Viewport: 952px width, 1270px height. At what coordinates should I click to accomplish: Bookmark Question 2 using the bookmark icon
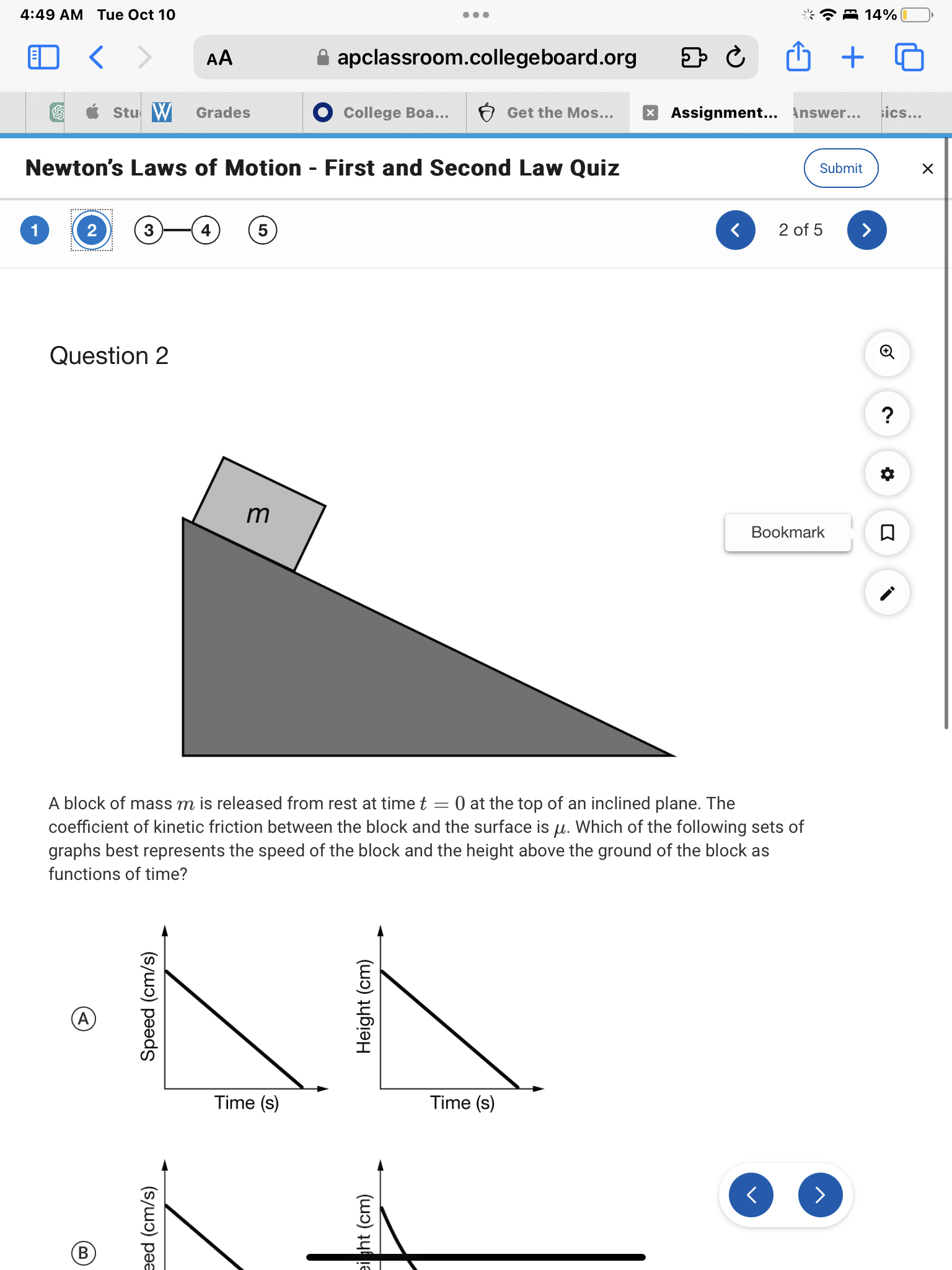888,533
